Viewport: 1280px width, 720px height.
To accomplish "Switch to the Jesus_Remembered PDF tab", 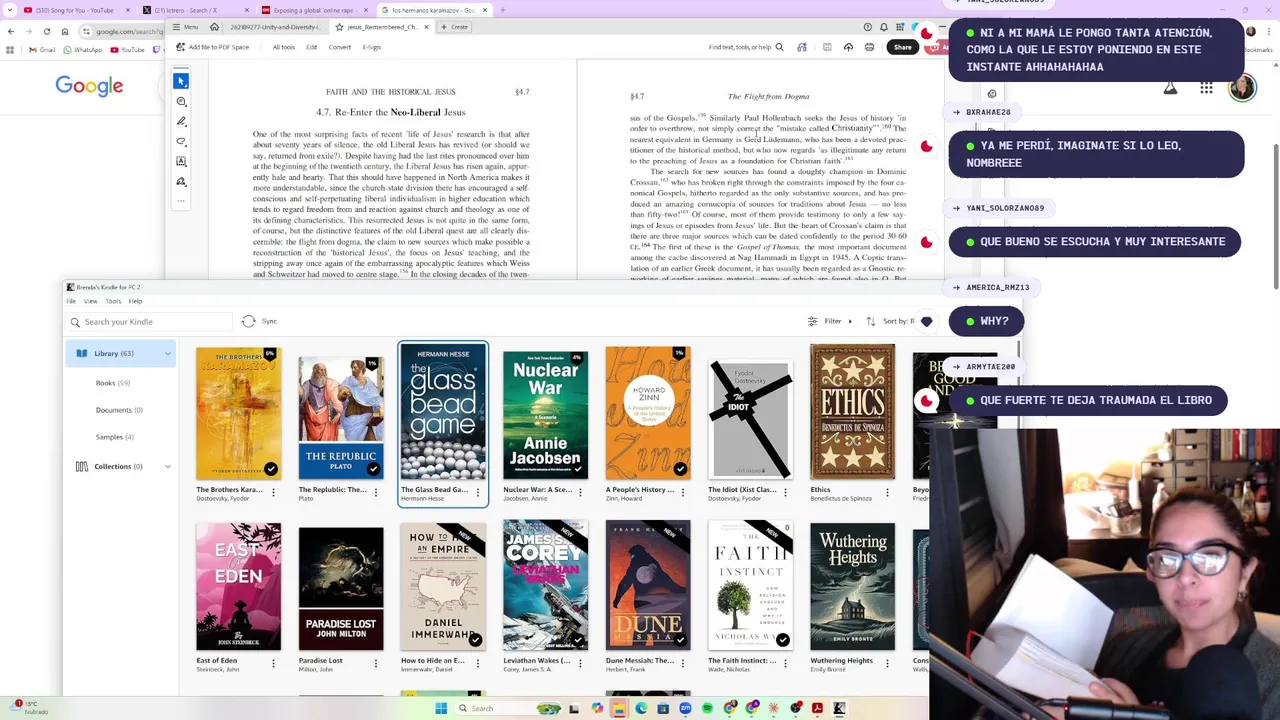I will click(382, 27).
